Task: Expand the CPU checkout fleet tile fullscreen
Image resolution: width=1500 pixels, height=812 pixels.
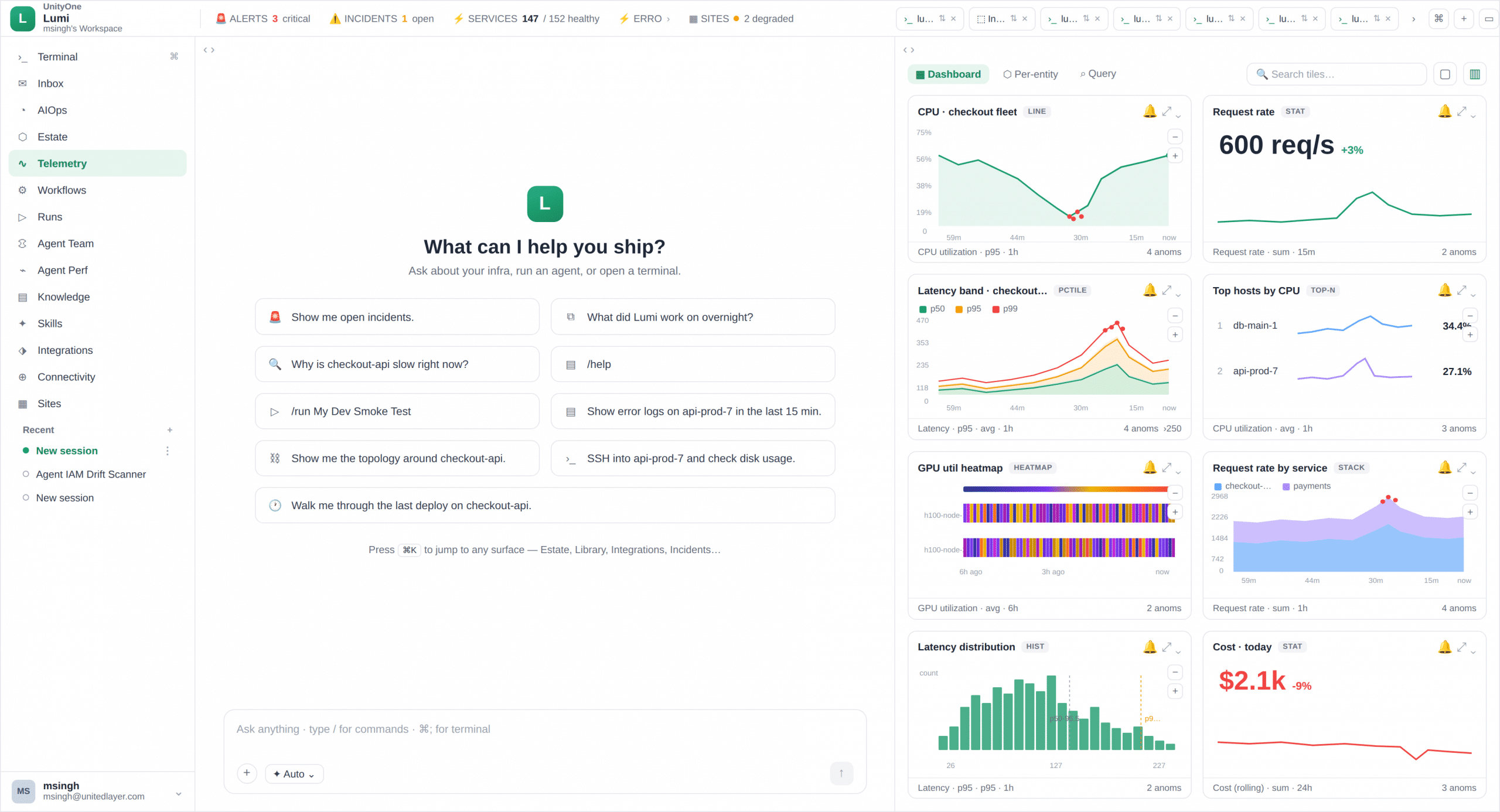Action: coord(1167,111)
